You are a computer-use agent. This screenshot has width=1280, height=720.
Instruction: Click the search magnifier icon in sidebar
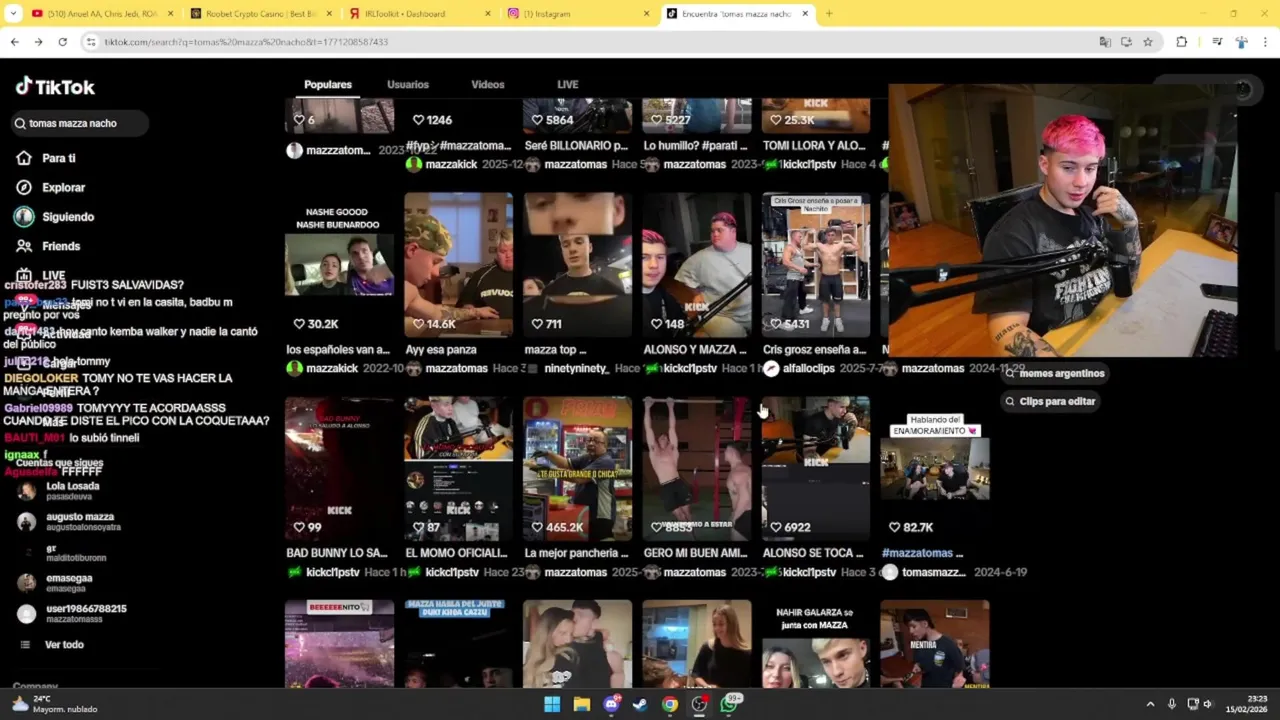(x=20, y=123)
